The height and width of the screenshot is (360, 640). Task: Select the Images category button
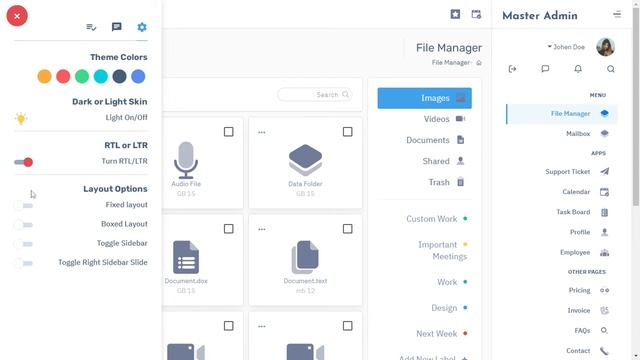[424, 98]
